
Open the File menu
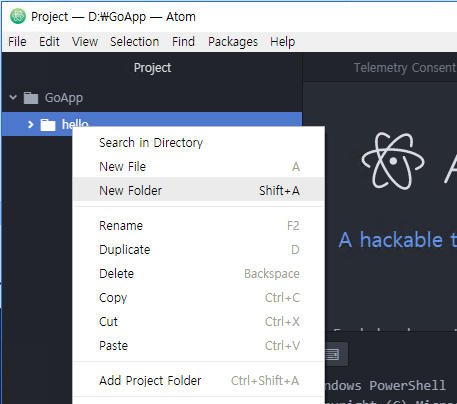pos(17,42)
